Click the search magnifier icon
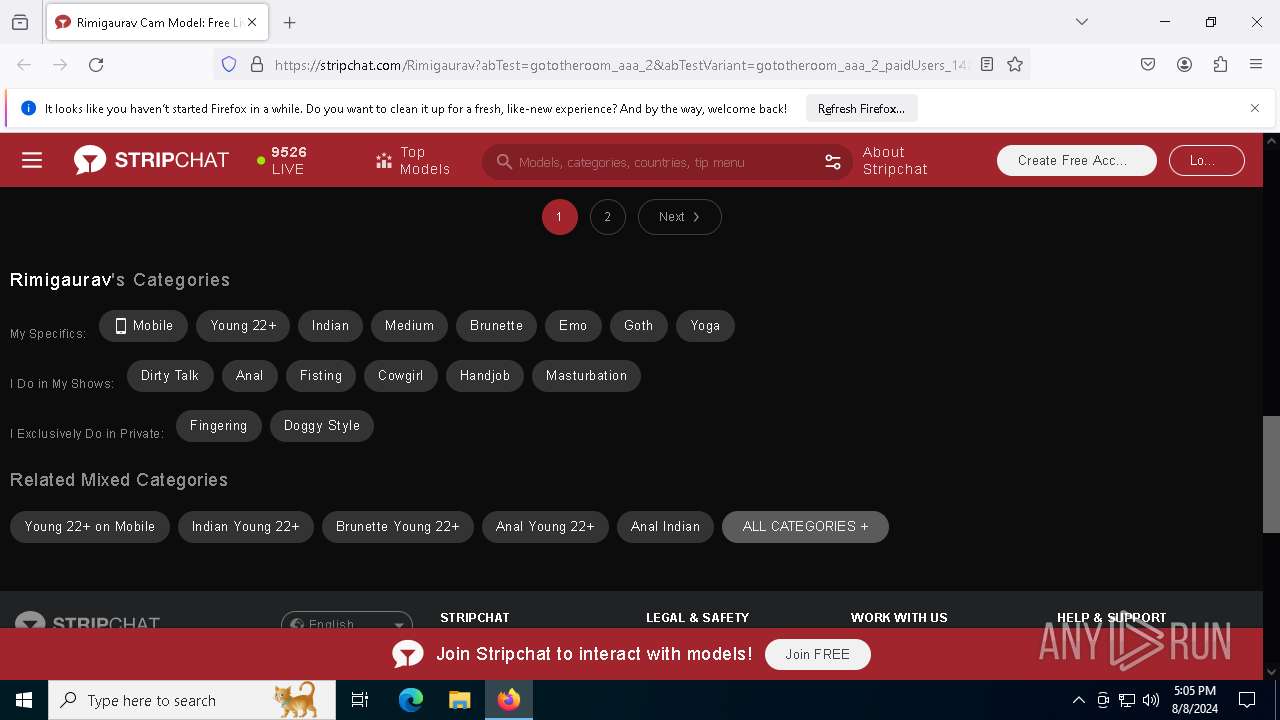Viewport: 1280px width, 720px height. click(x=504, y=161)
